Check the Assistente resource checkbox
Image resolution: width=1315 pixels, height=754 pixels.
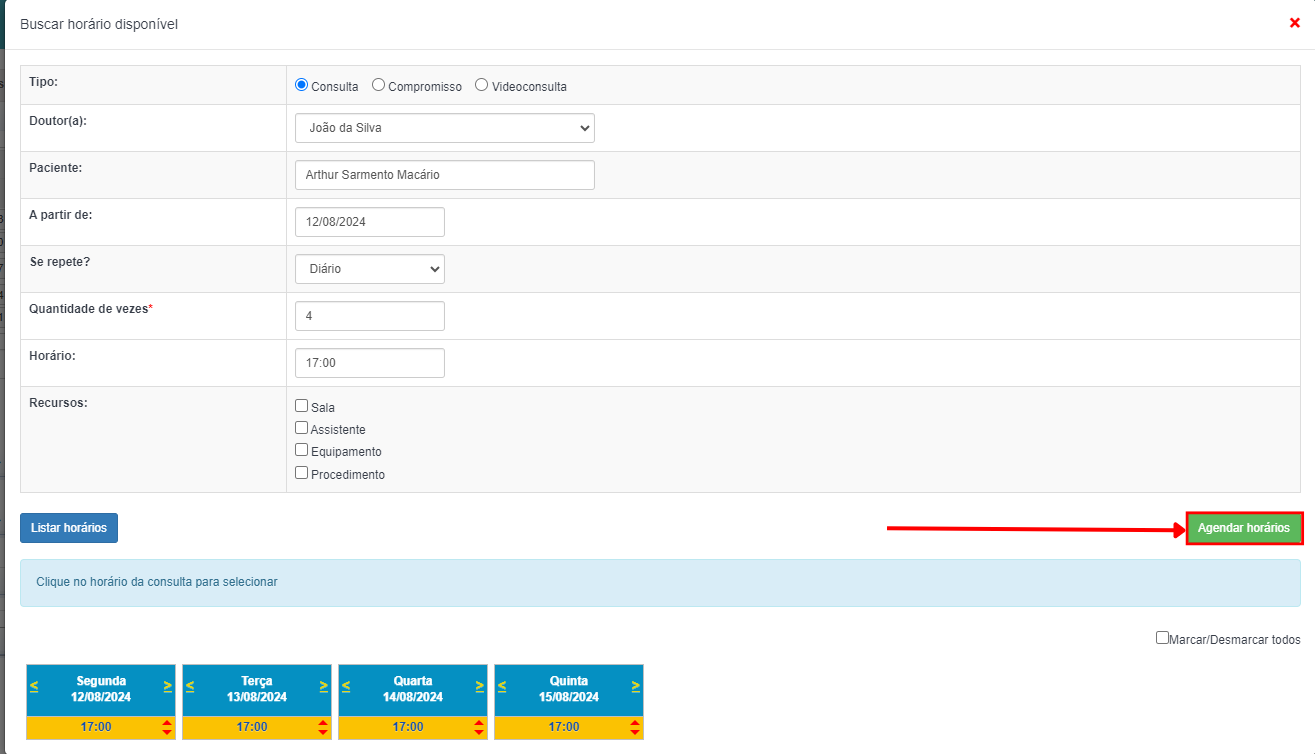(x=301, y=428)
